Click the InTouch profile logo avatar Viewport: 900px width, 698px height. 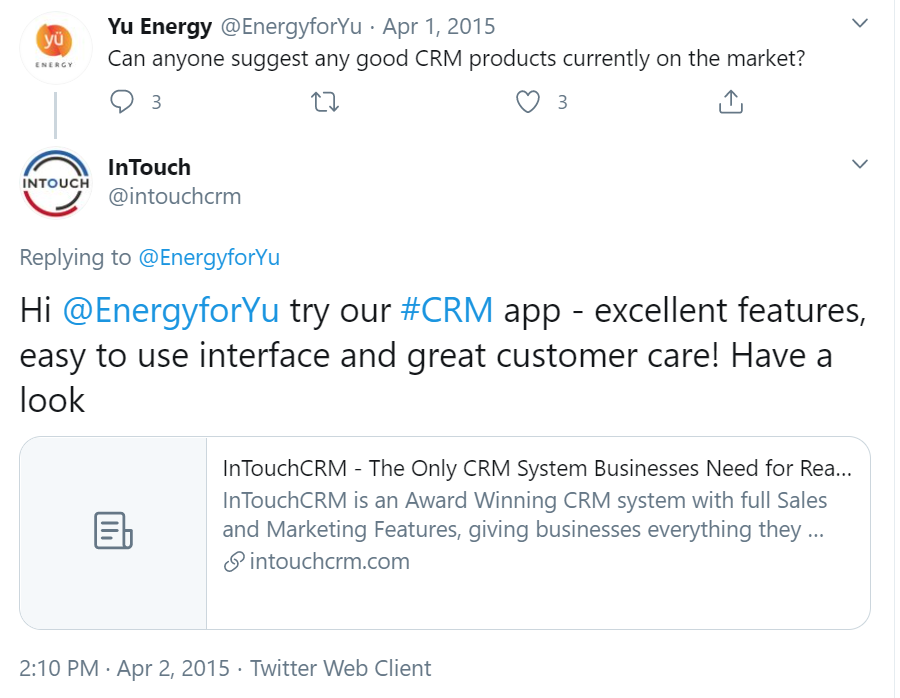click(56, 182)
